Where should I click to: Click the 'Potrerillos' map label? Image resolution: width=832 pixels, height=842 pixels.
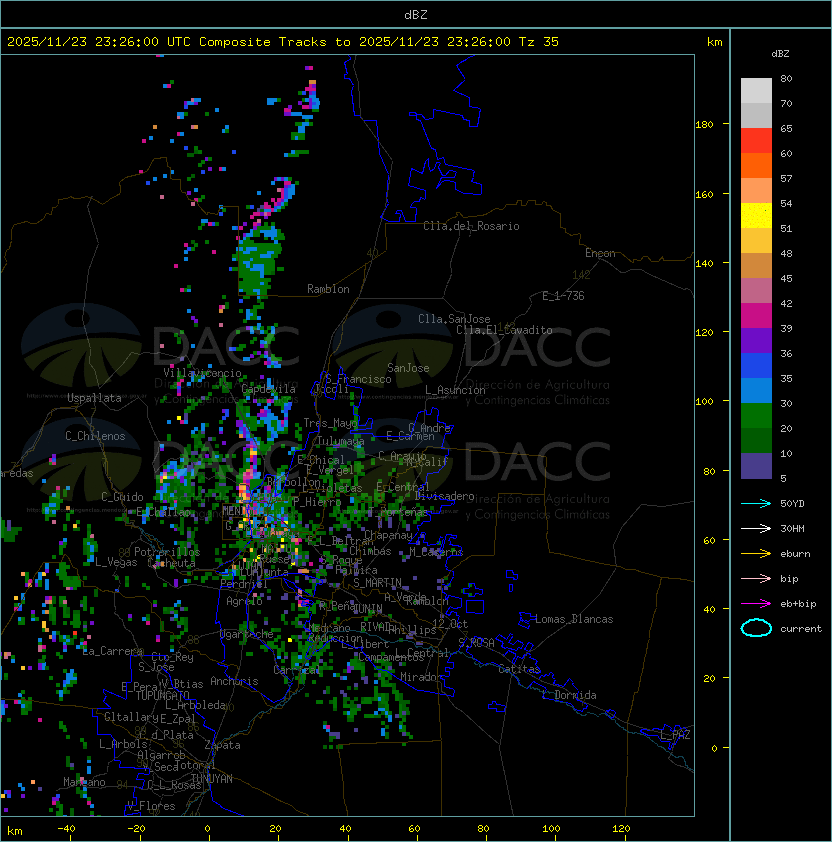pos(167,552)
